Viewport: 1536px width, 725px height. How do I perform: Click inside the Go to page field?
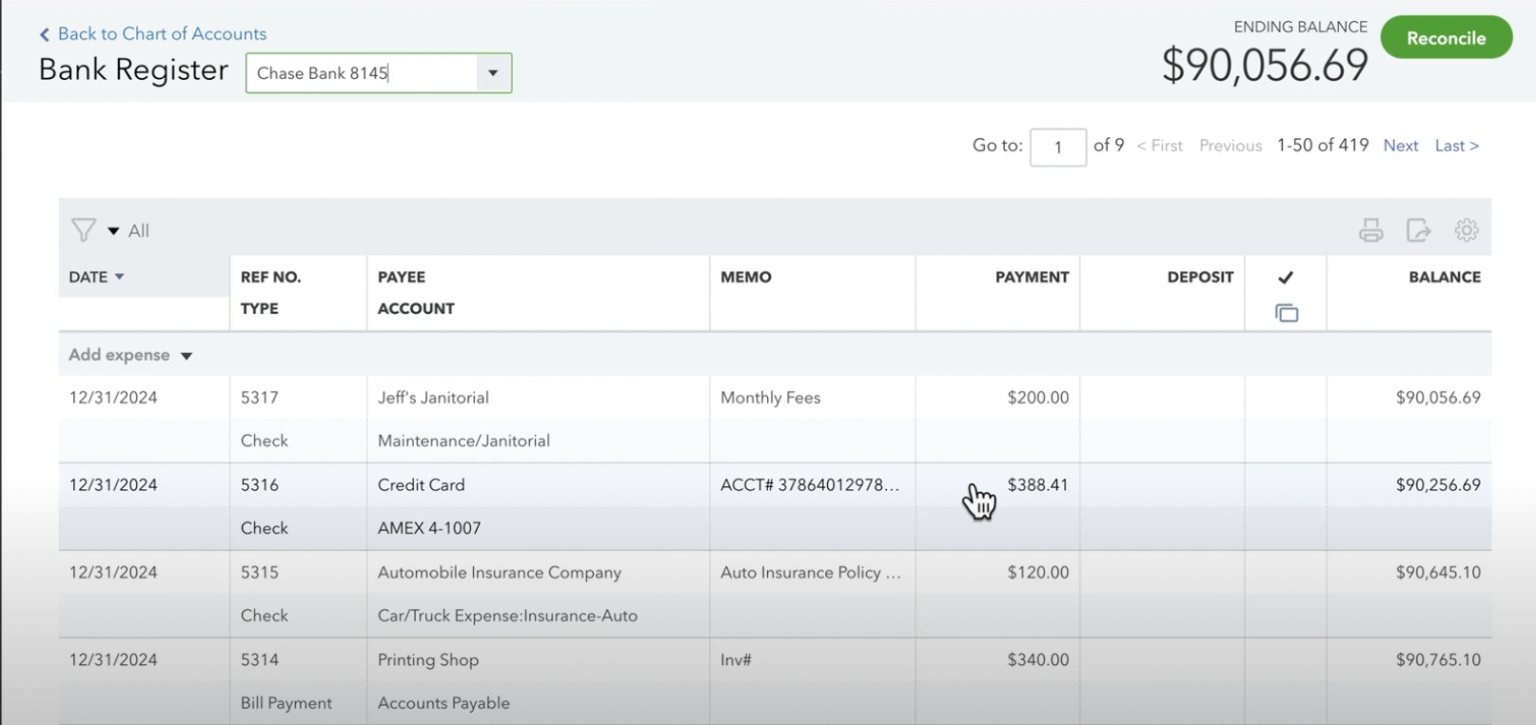[1058, 146]
